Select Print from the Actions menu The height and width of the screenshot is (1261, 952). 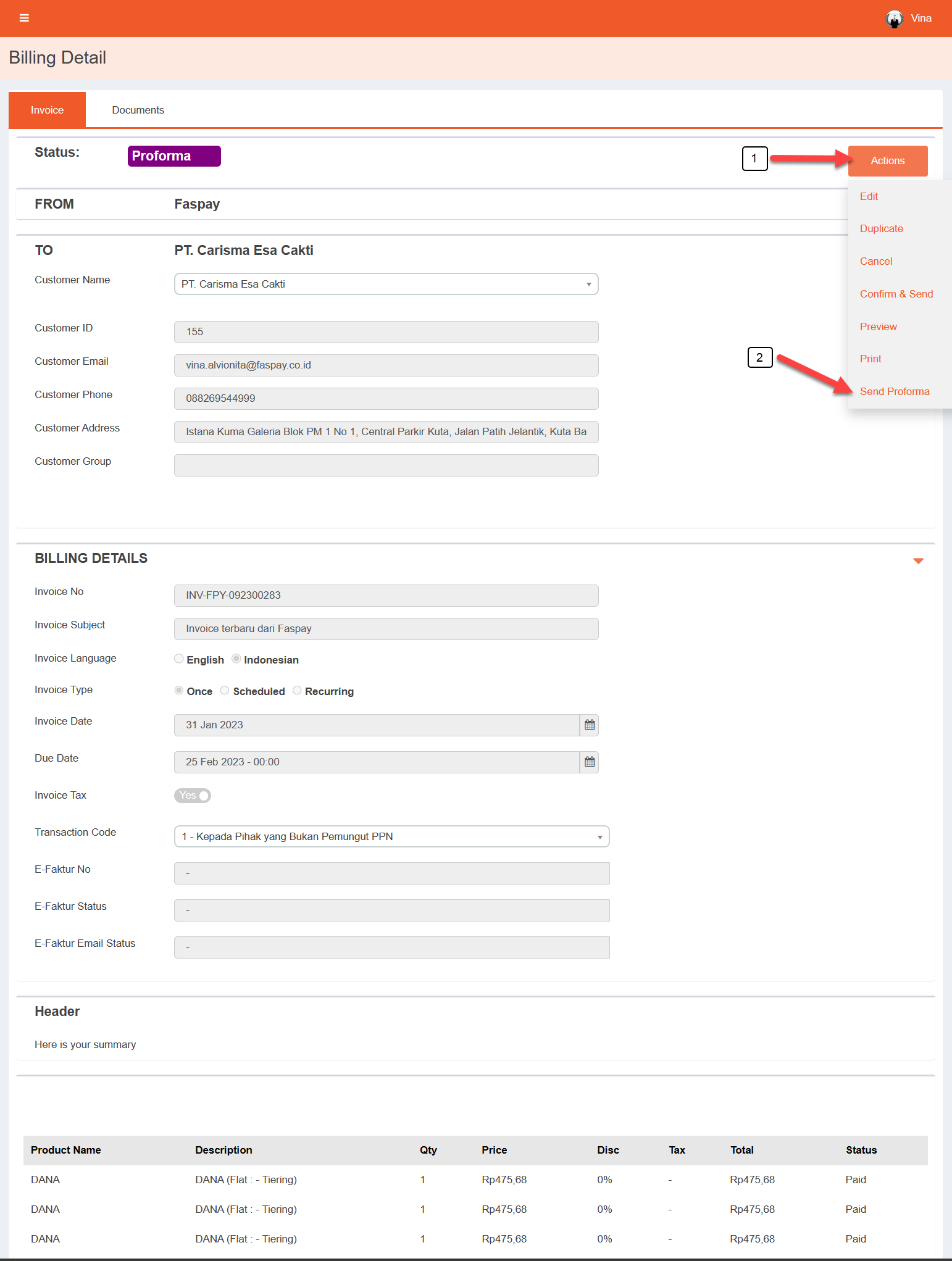click(871, 359)
